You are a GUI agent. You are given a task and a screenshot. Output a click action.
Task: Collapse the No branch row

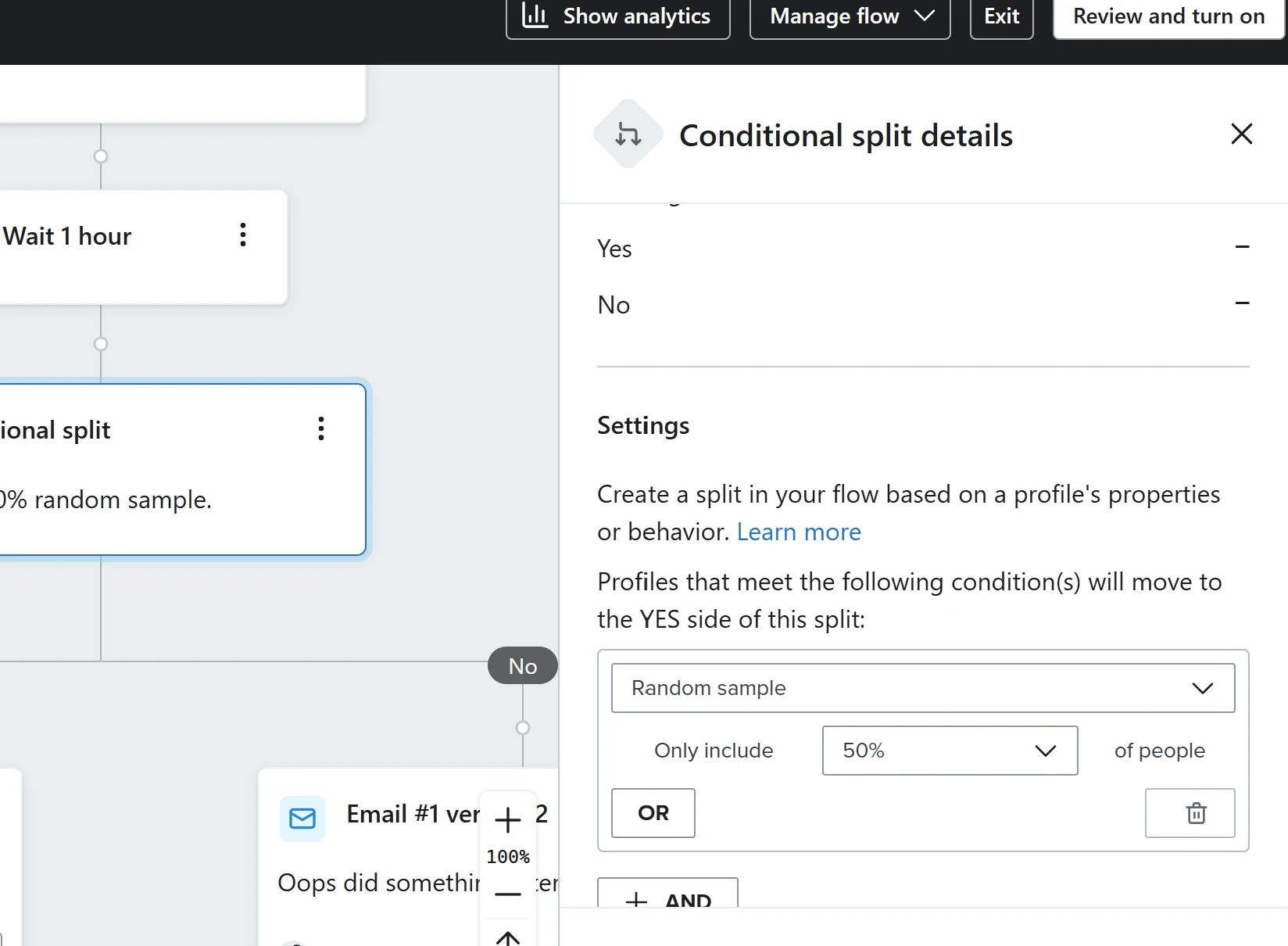tap(1242, 303)
